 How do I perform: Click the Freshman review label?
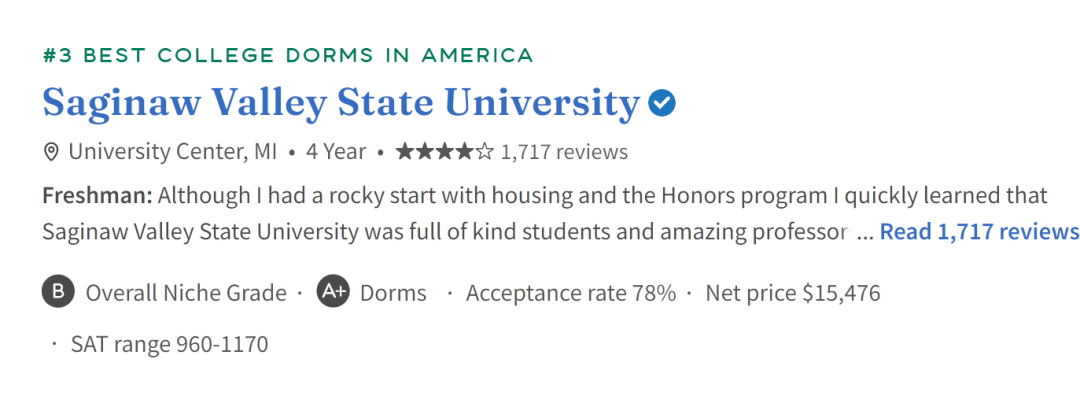pyautogui.click(x=97, y=196)
